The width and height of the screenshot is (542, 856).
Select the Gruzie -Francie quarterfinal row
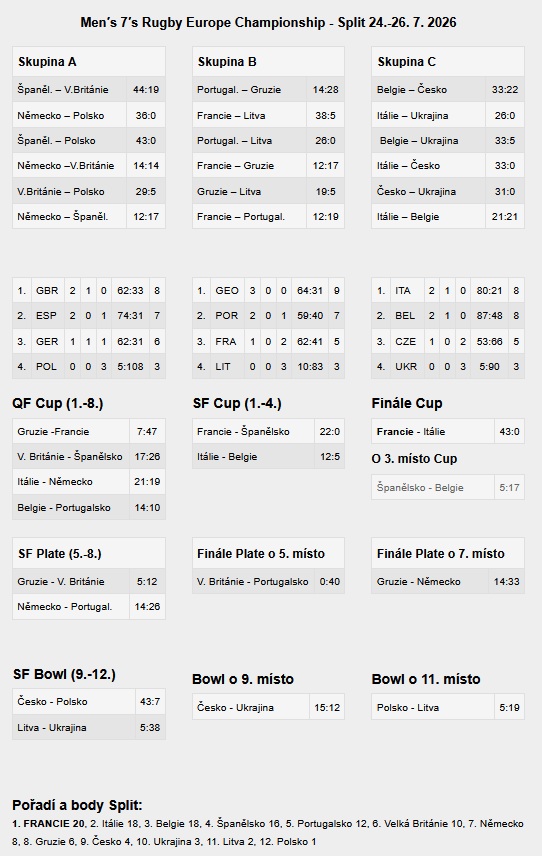89,431
